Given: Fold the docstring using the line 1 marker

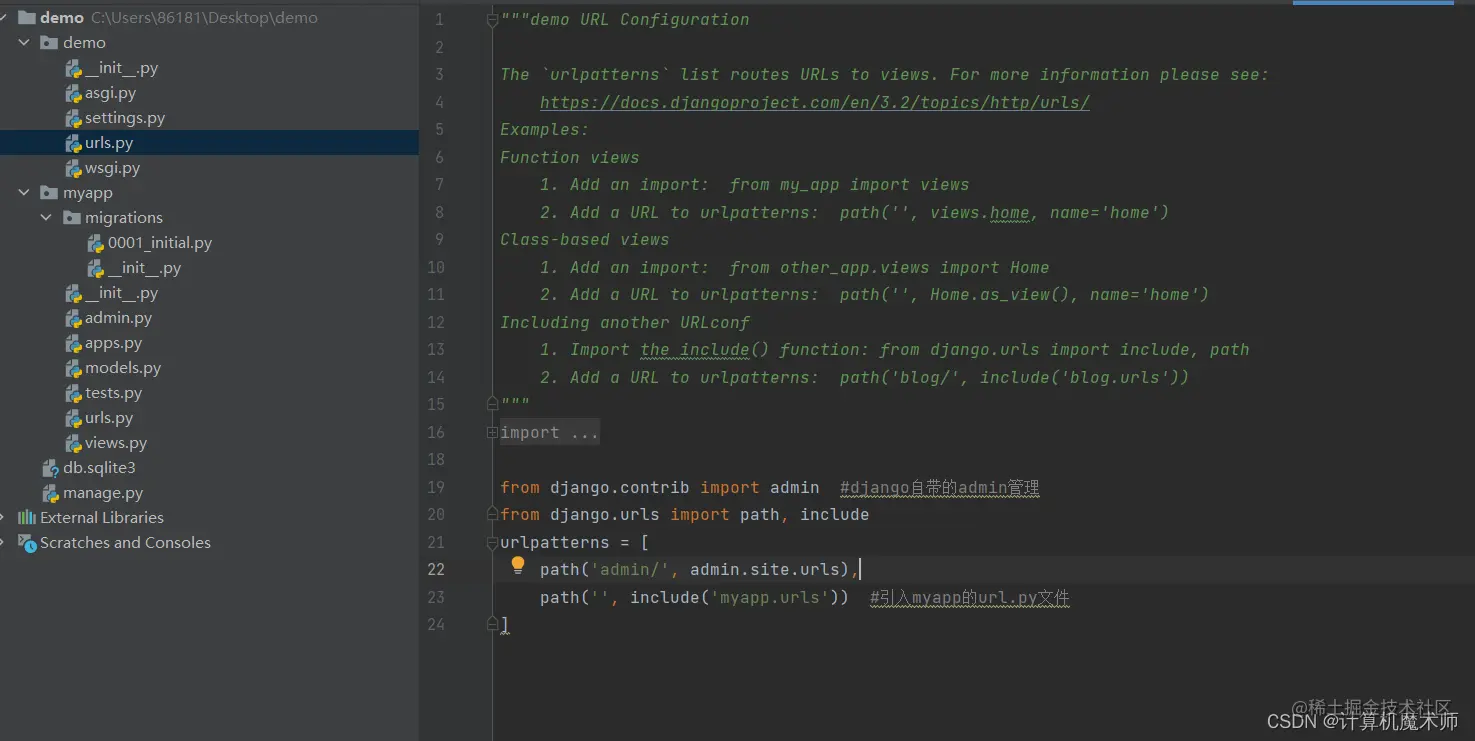Looking at the screenshot, I should pos(492,19).
